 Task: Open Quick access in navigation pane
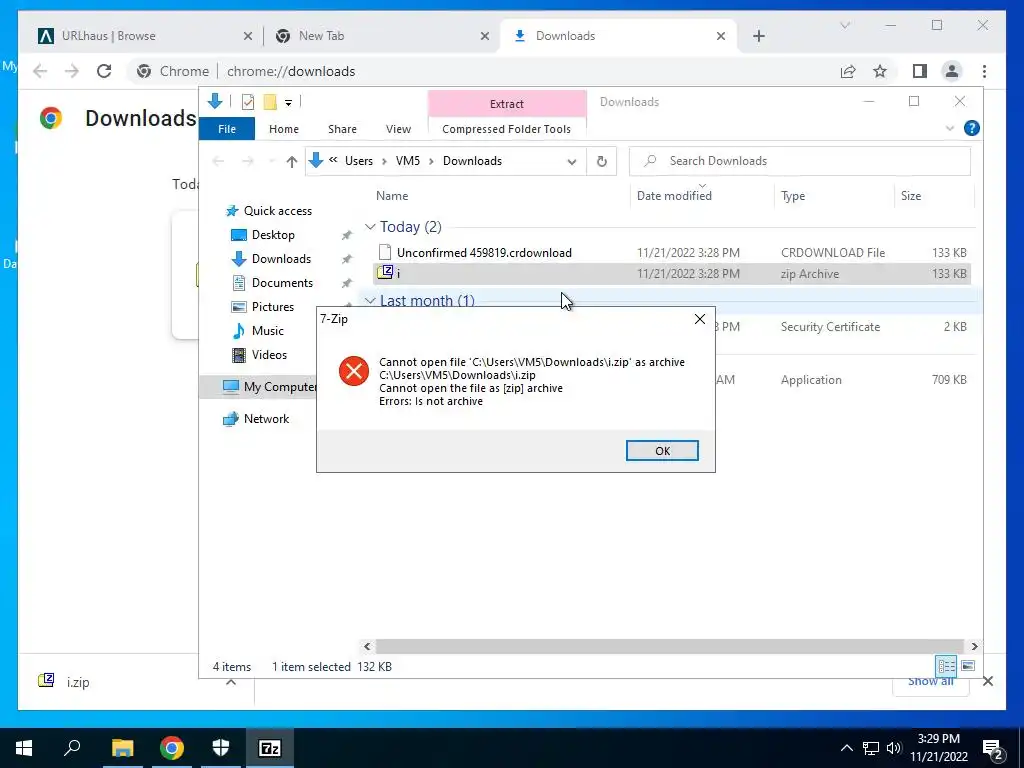(277, 211)
